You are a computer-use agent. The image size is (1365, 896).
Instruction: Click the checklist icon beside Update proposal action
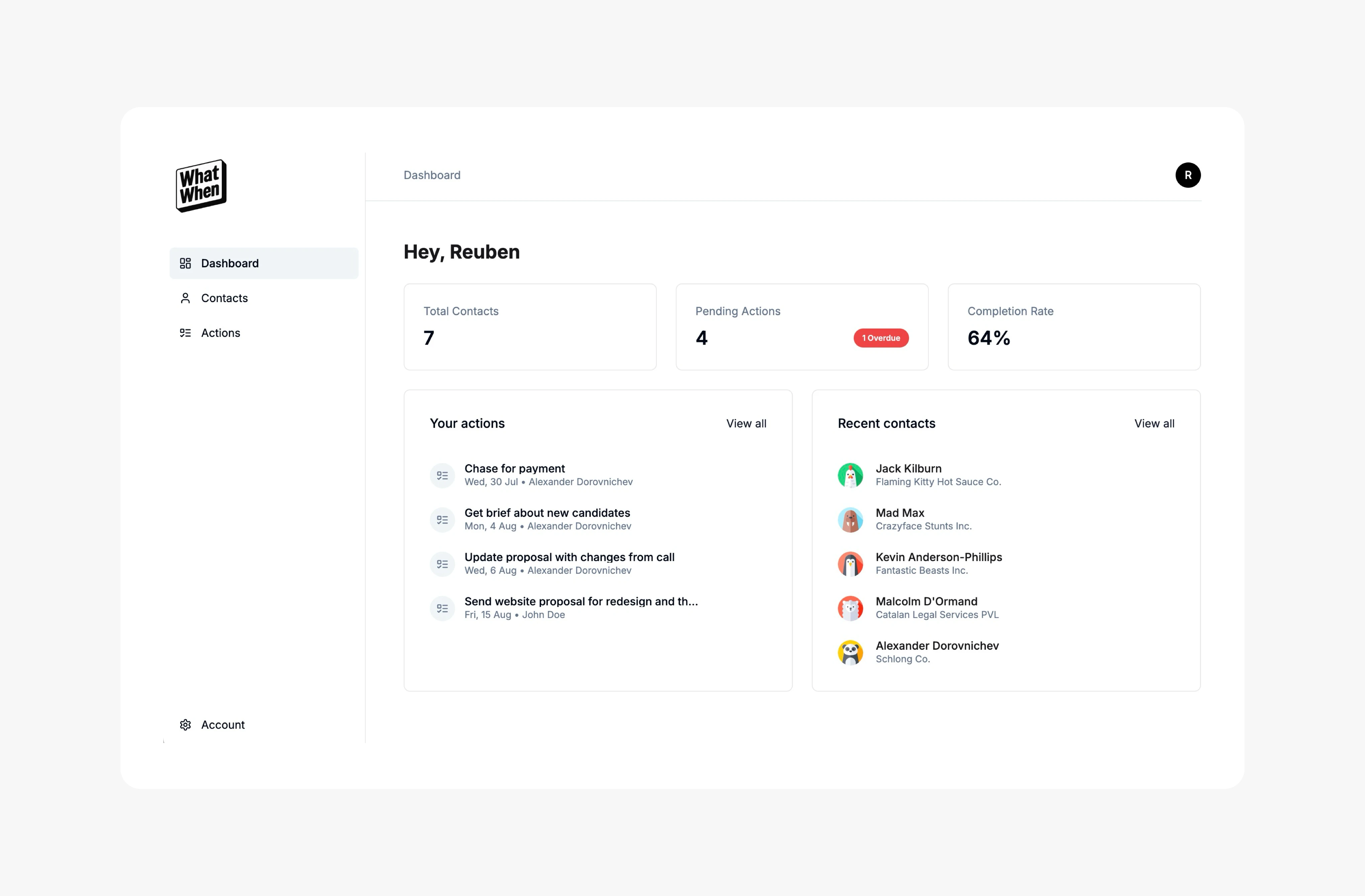tap(442, 564)
